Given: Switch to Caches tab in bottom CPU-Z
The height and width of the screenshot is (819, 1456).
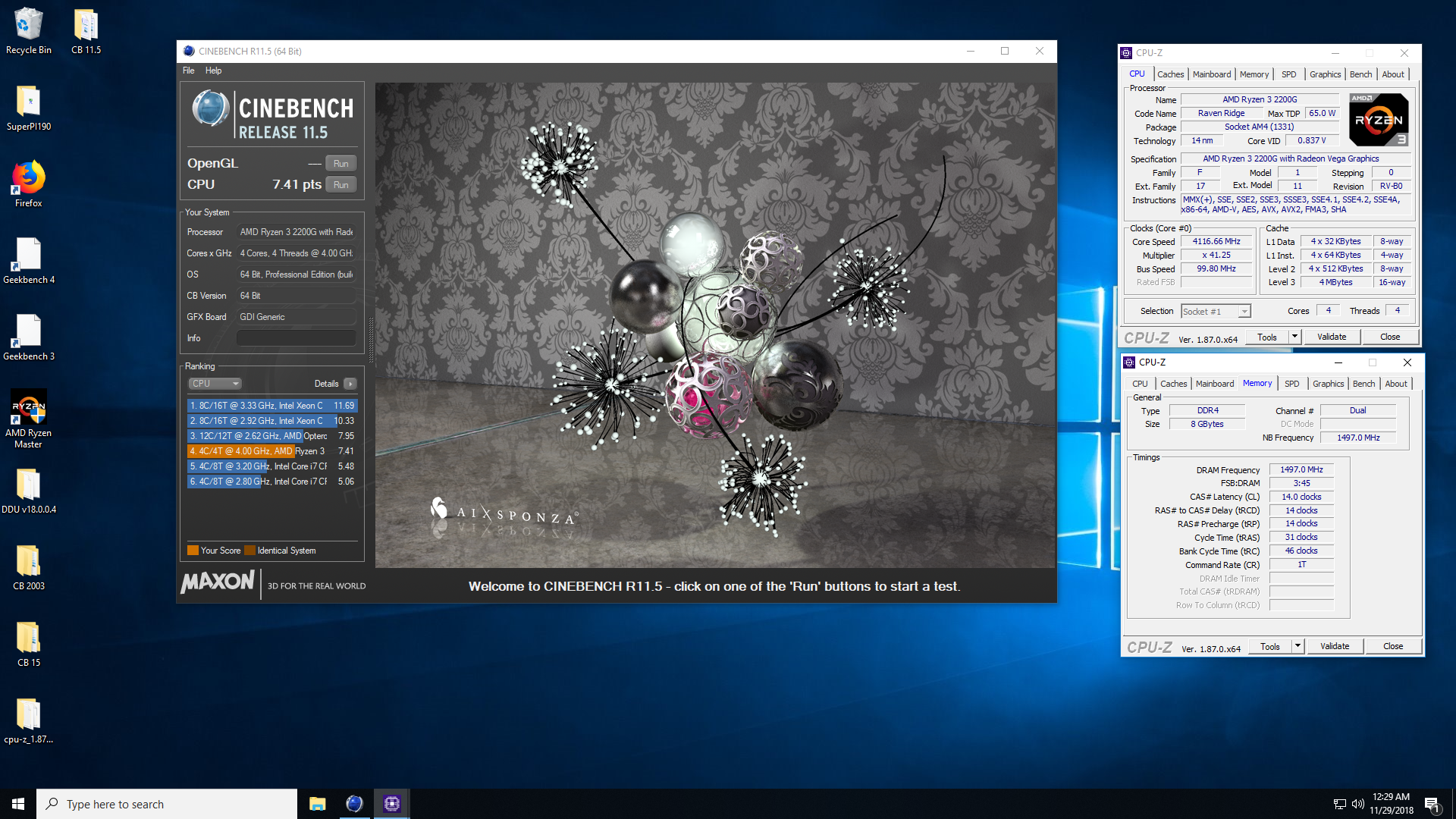Looking at the screenshot, I should click(x=1173, y=384).
